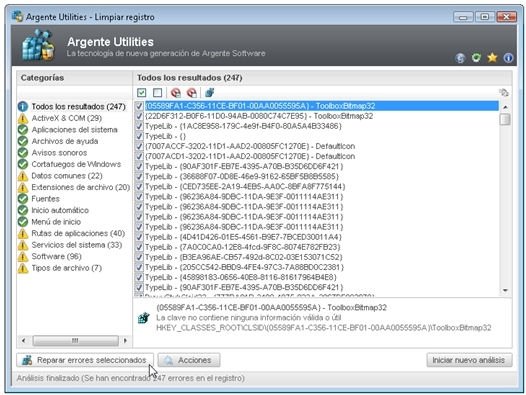This screenshot has width=526, height=395.
Task: Click the uncheck-all results toolbar icon
Action: click(157, 93)
